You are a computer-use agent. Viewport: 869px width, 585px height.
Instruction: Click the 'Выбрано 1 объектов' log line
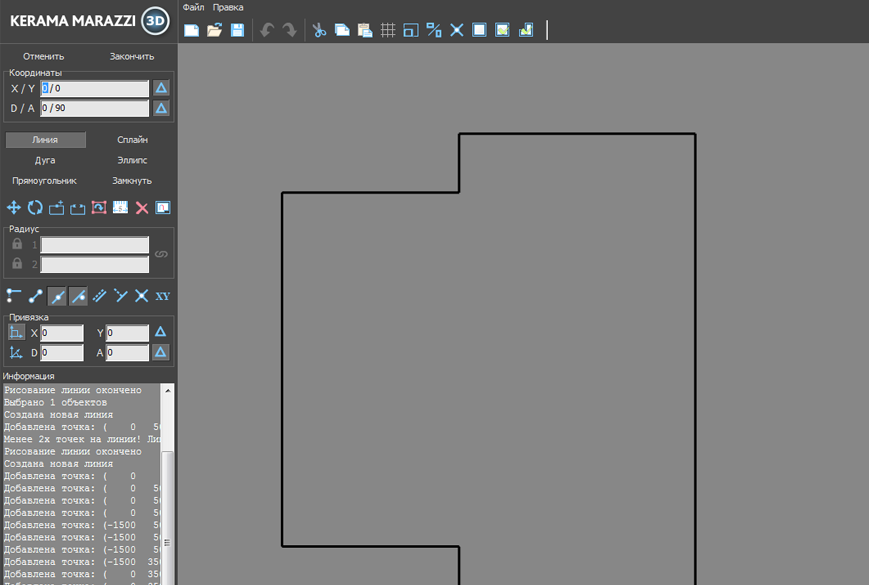coord(55,403)
